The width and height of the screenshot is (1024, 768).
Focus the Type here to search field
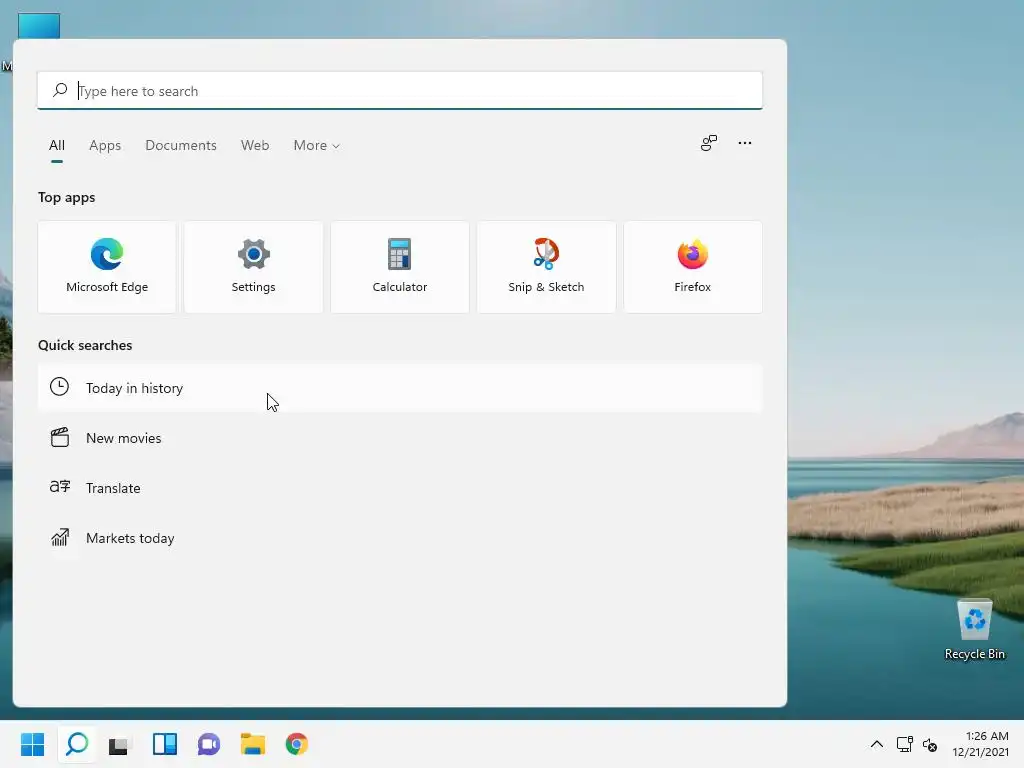pyautogui.click(x=400, y=90)
